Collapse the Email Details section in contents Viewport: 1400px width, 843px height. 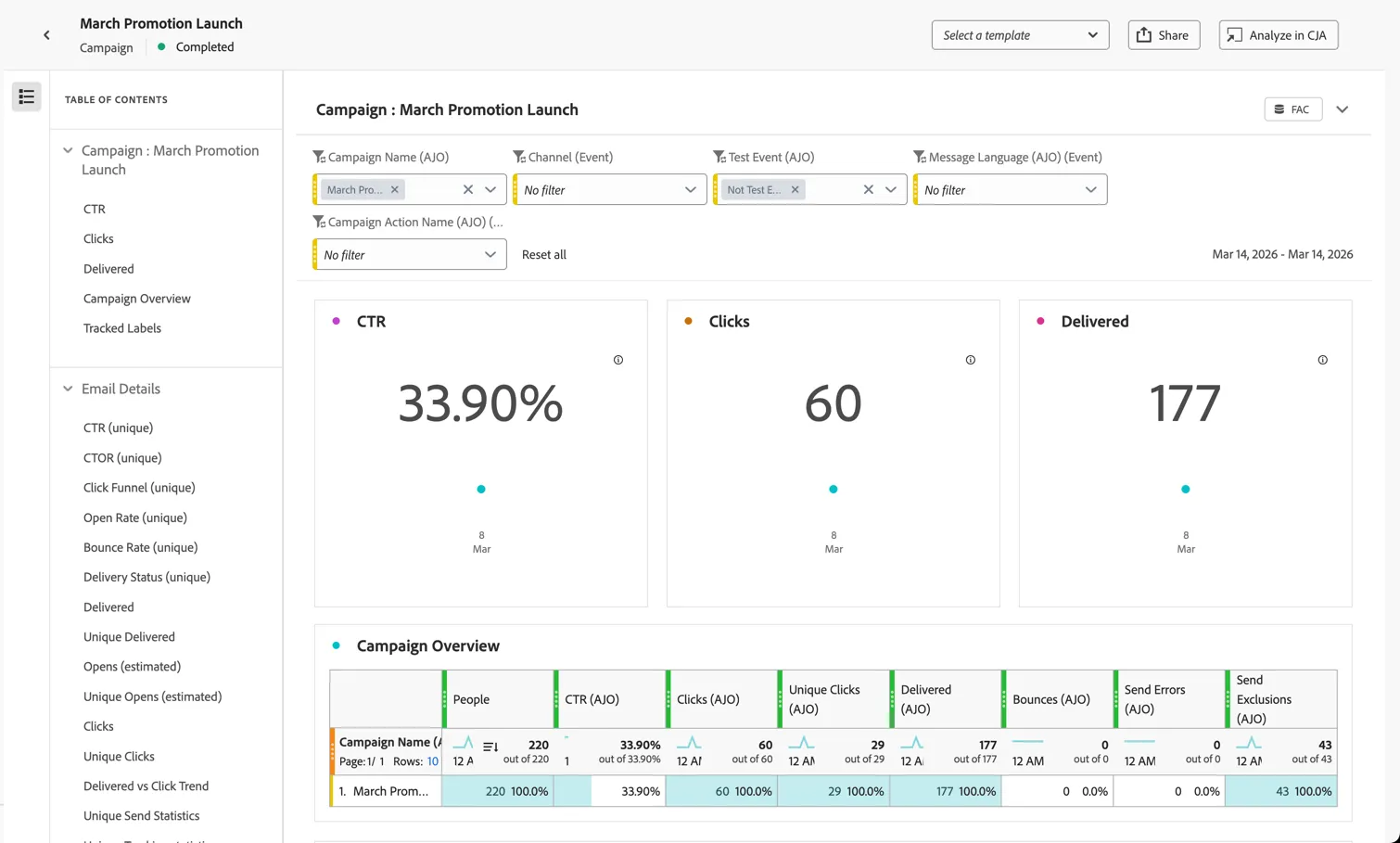tap(68, 389)
